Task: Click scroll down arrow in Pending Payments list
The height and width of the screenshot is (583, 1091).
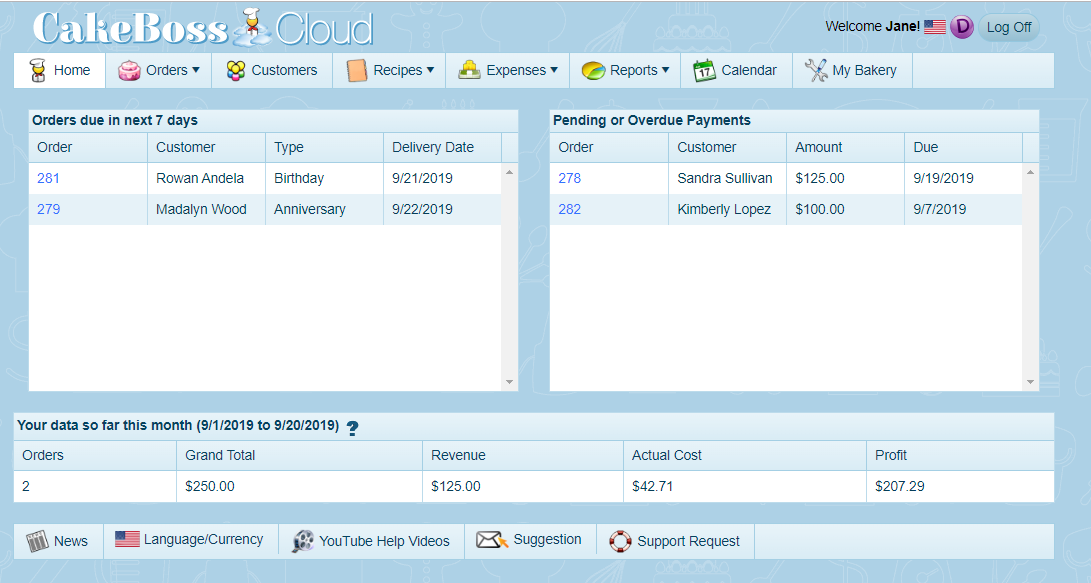Action: pos(1031,382)
